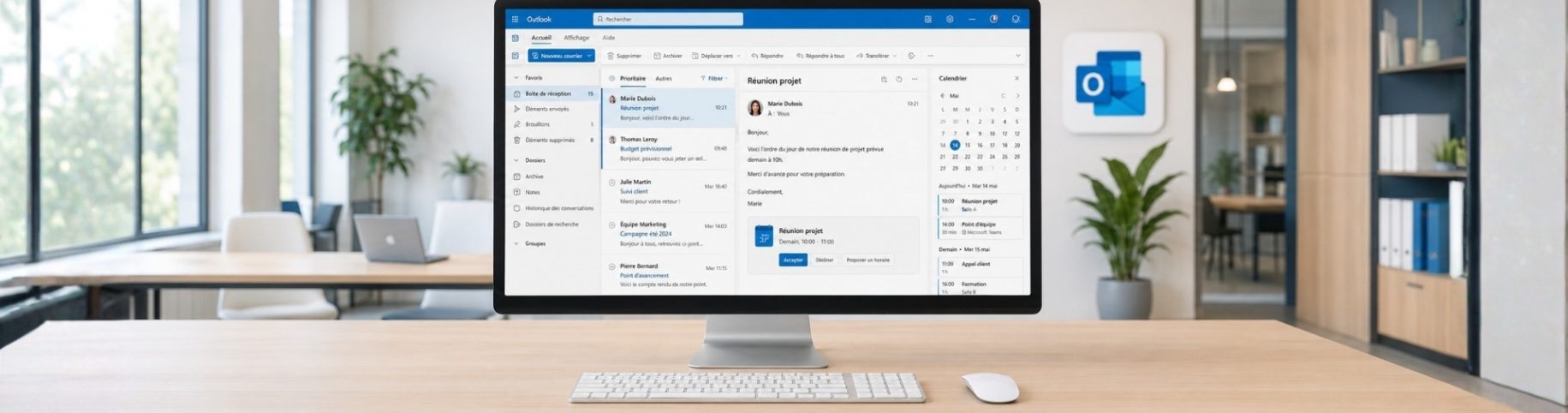
Task: Open 10:00 Réunion projet event in agenda
Action: pyautogui.click(x=981, y=205)
